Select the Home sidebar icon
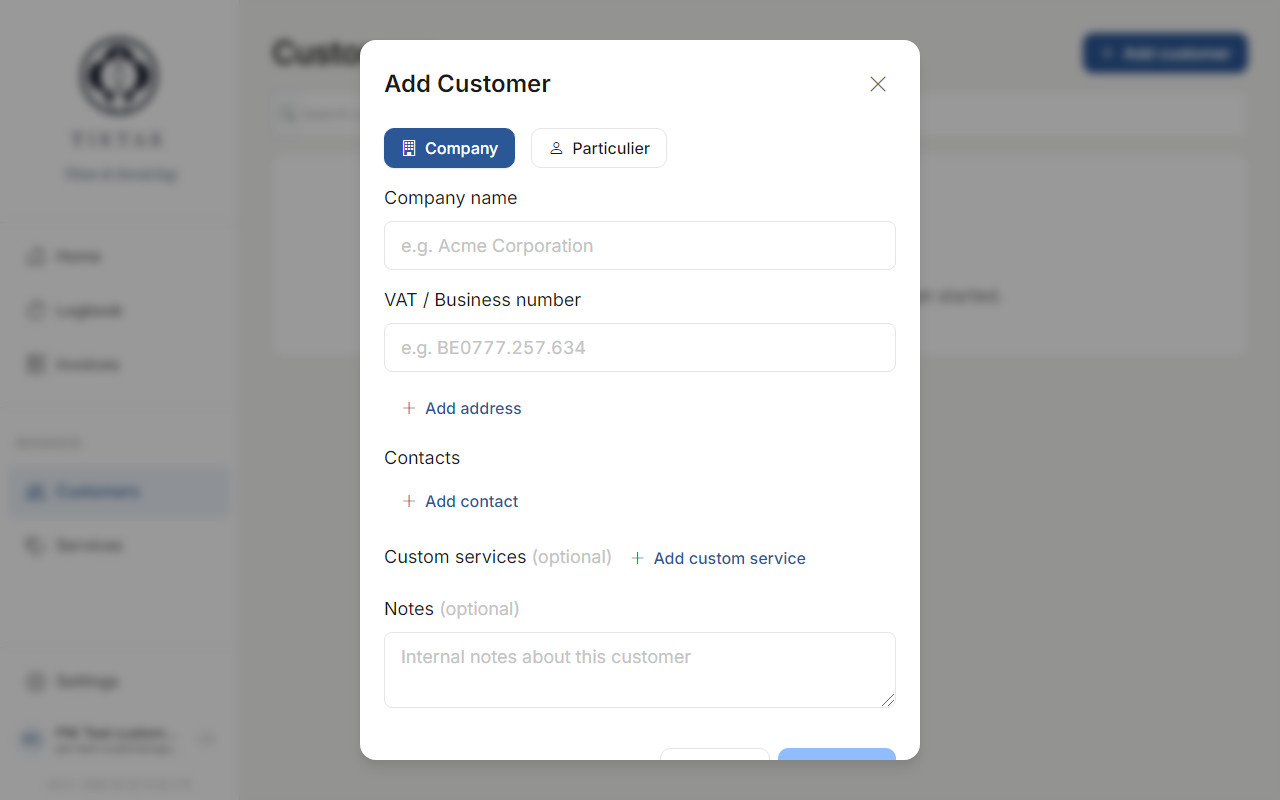The height and width of the screenshot is (800, 1280). (x=35, y=256)
